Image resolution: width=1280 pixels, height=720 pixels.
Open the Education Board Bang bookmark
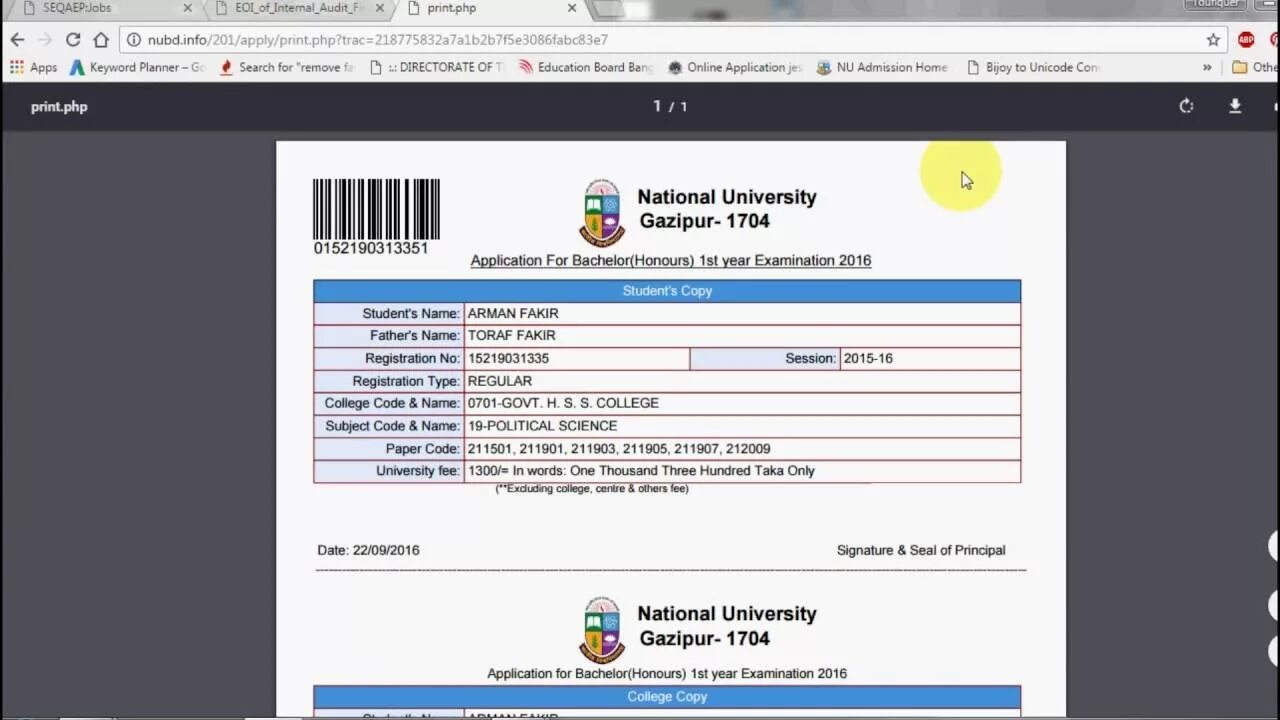(585, 67)
